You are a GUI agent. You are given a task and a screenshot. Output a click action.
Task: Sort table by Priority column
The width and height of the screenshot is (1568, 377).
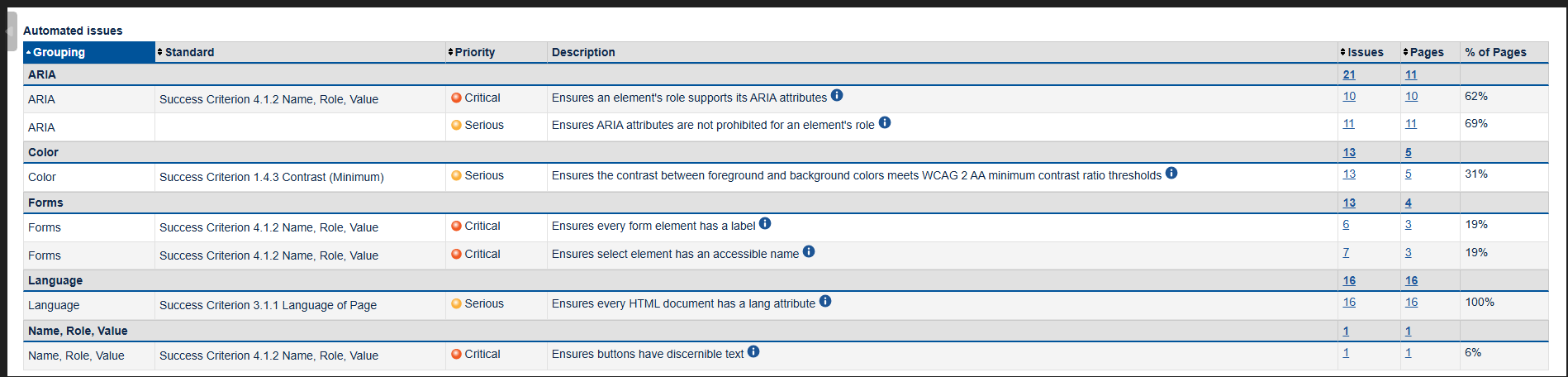coord(474,52)
